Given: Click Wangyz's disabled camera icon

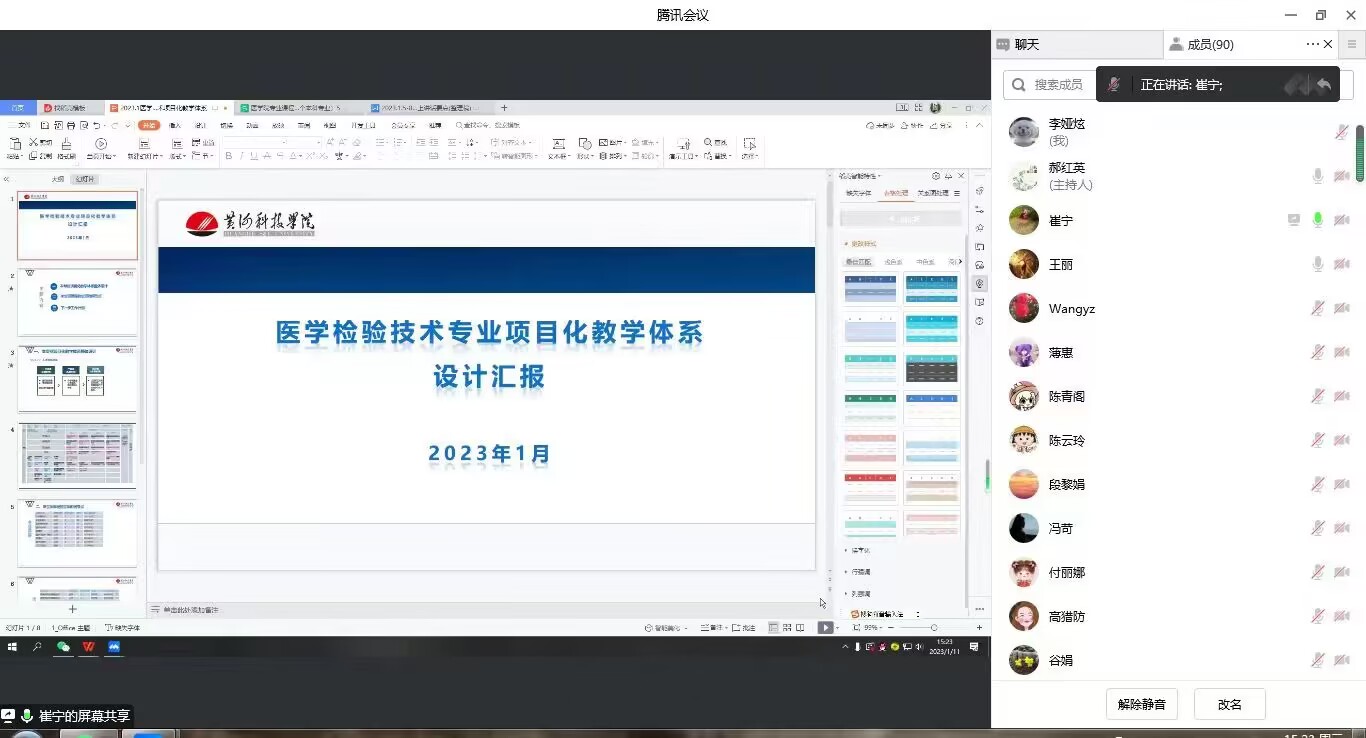Looking at the screenshot, I should pos(1342,308).
